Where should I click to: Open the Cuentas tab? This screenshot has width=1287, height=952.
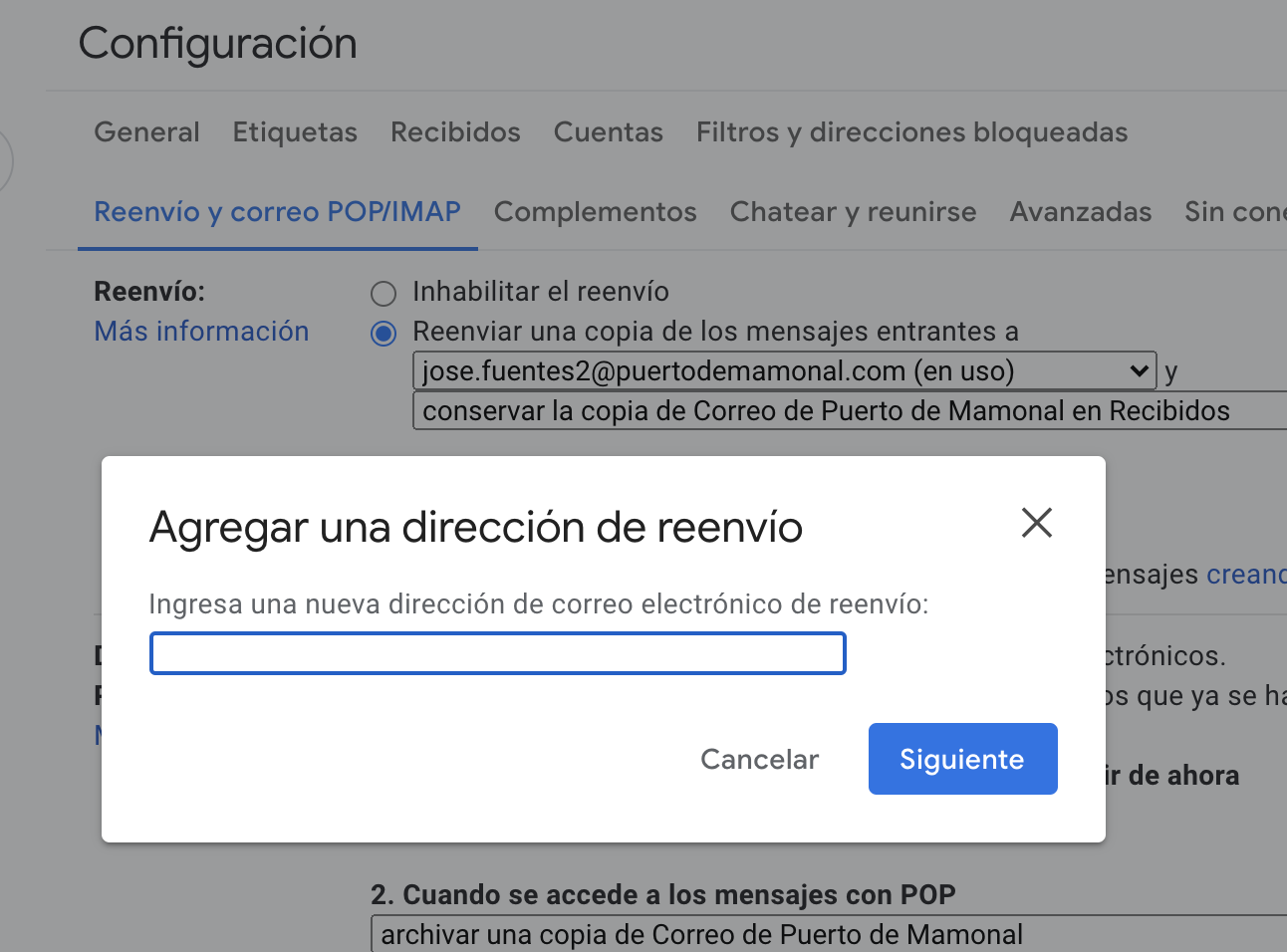609,131
